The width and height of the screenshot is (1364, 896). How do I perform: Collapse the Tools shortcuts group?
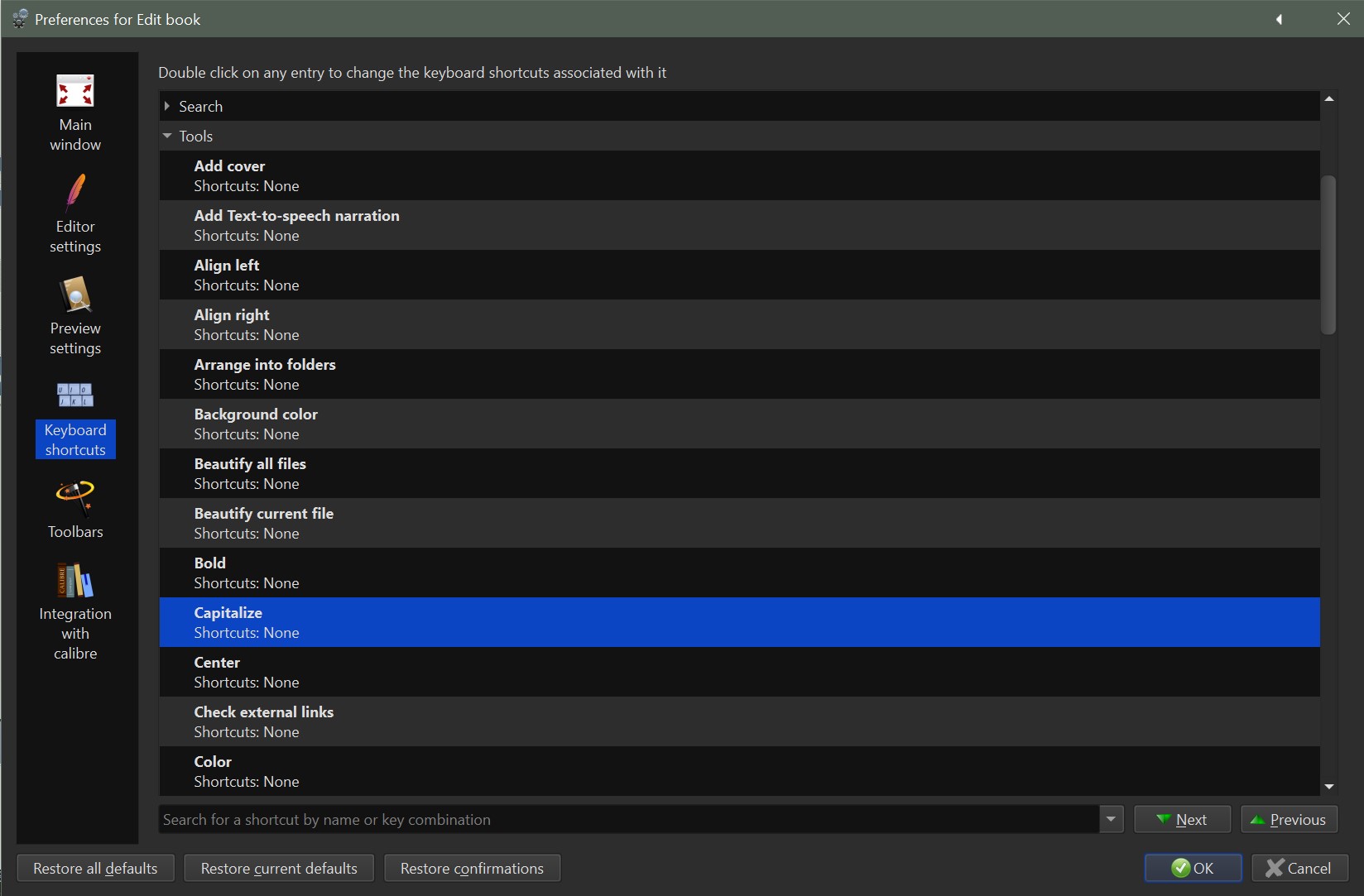tap(167, 137)
